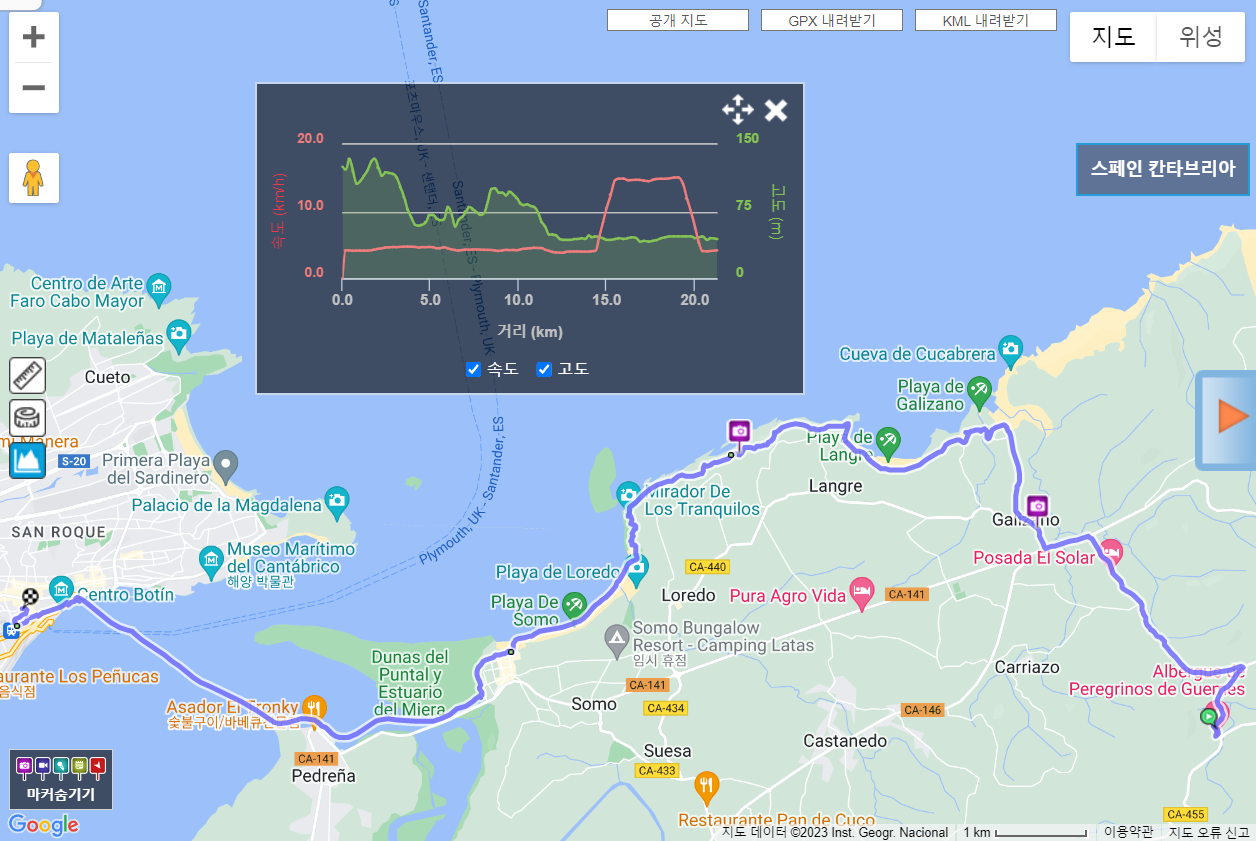Select the ruler measurement tool
The height and width of the screenshot is (841, 1256).
pyautogui.click(x=28, y=375)
